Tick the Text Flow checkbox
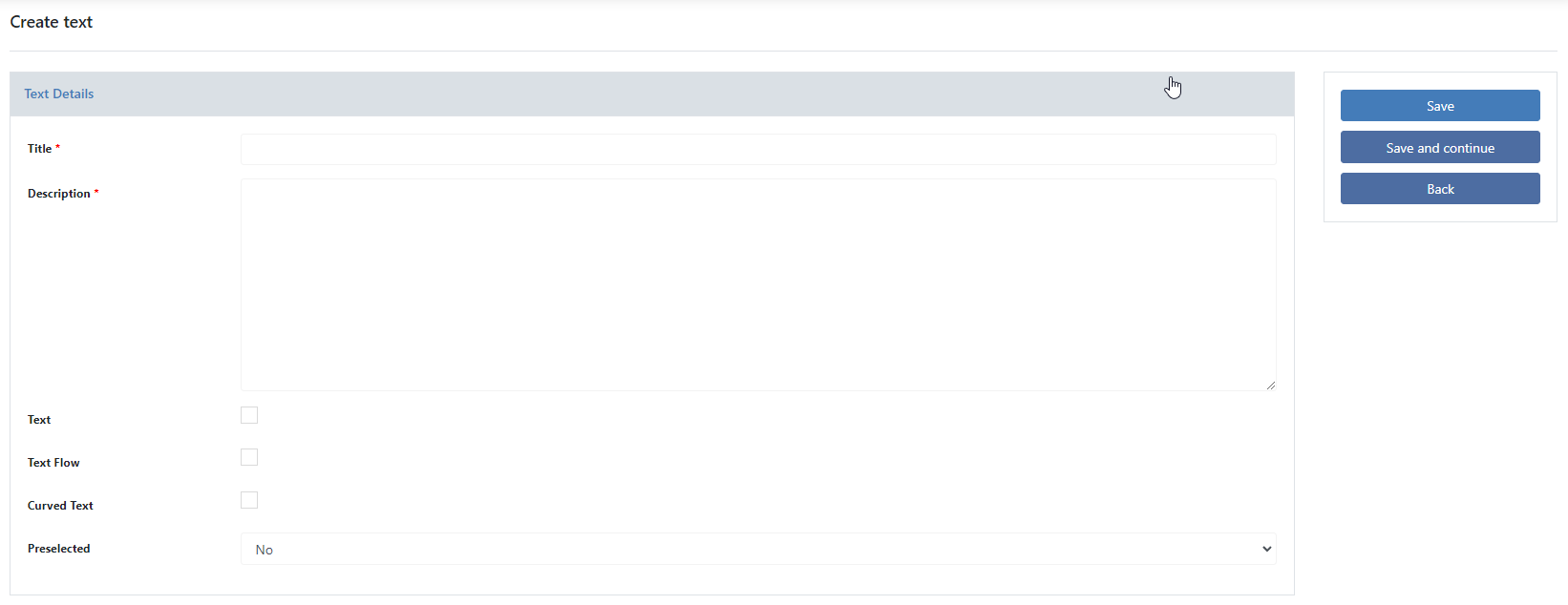The image size is (1568, 605). coord(249,457)
